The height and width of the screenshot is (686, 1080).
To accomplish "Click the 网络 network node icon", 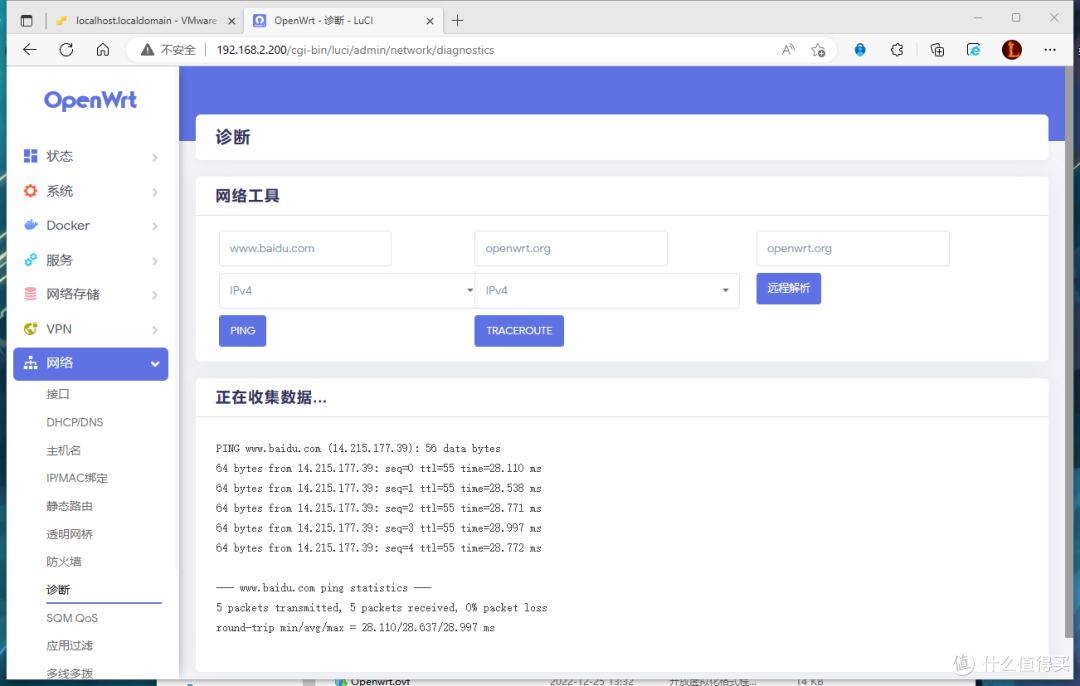I will 32,364.
